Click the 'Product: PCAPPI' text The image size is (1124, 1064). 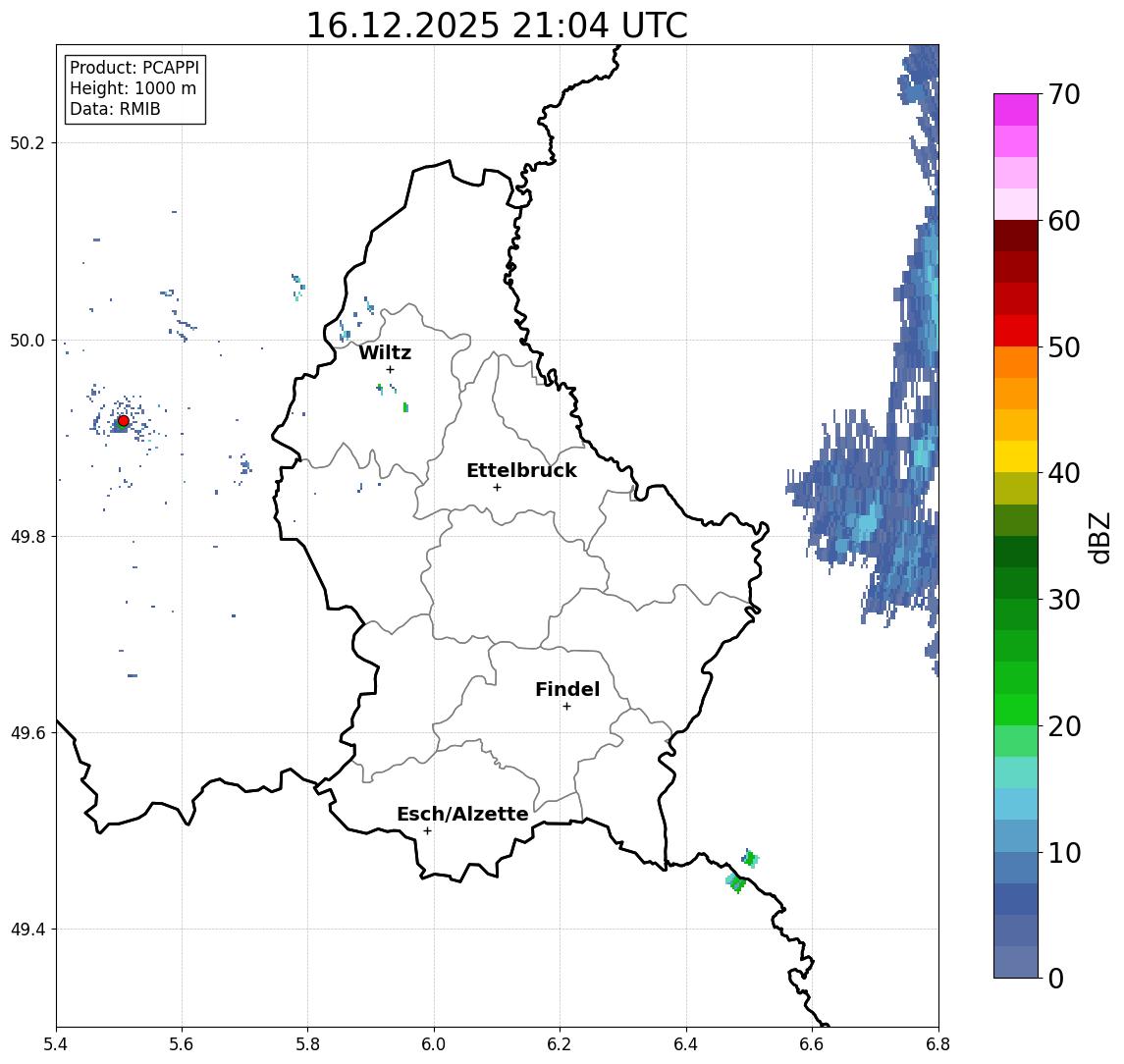pos(134,68)
